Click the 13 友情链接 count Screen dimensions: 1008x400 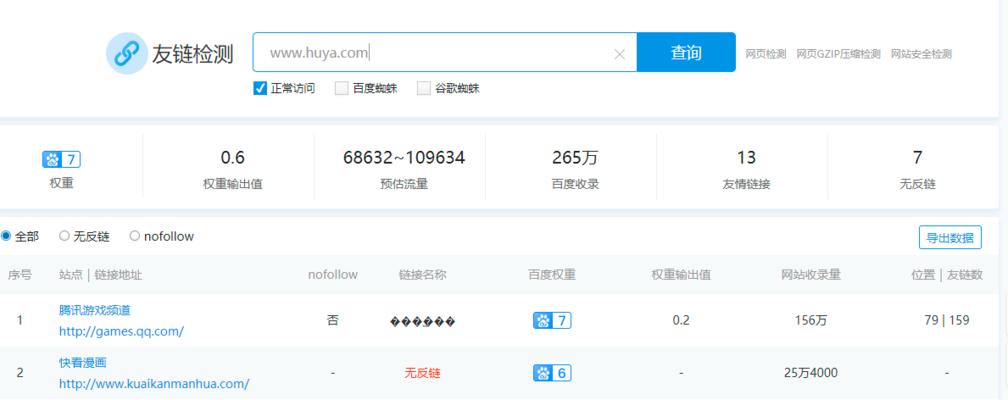(x=746, y=158)
